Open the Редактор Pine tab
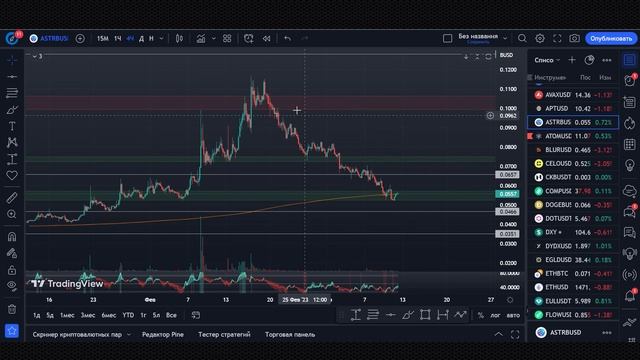This screenshot has width=640, height=360. tap(163, 334)
